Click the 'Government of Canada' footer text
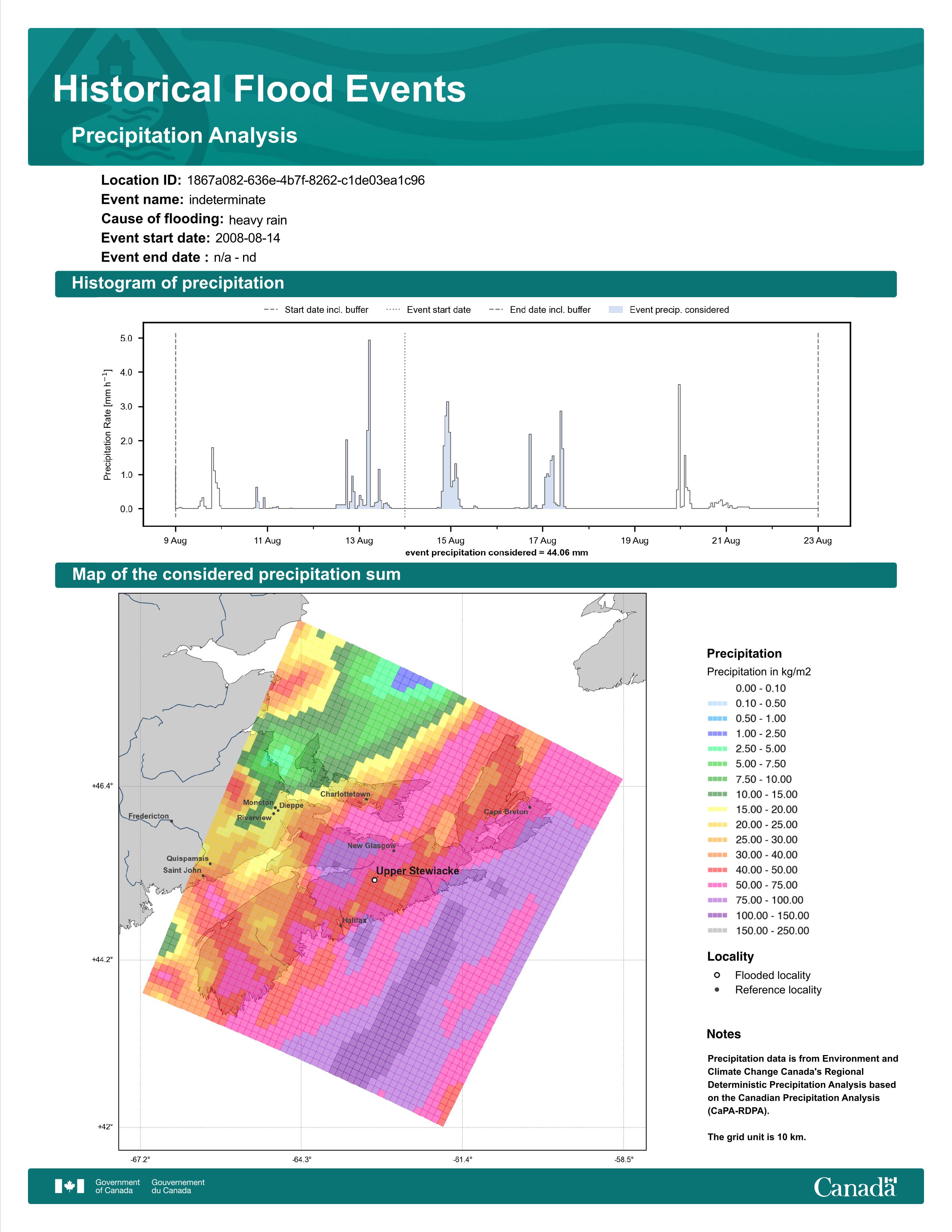Image resolution: width=952 pixels, height=1232 pixels. coord(117,1186)
